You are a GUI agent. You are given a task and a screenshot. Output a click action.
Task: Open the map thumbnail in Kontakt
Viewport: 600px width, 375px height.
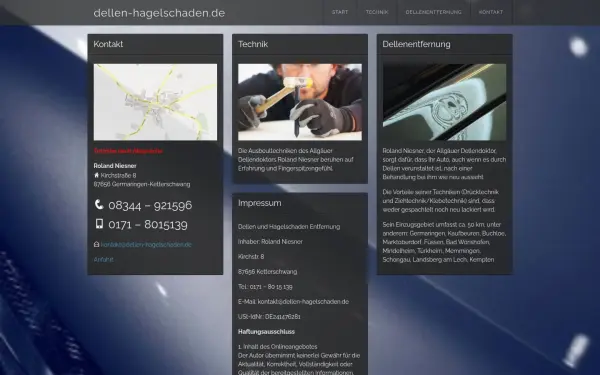point(155,102)
